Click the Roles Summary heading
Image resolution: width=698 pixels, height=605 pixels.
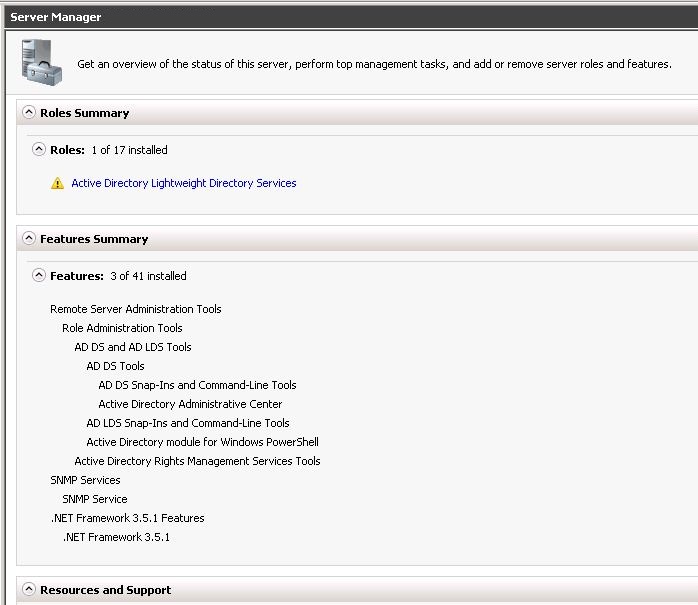pos(85,113)
